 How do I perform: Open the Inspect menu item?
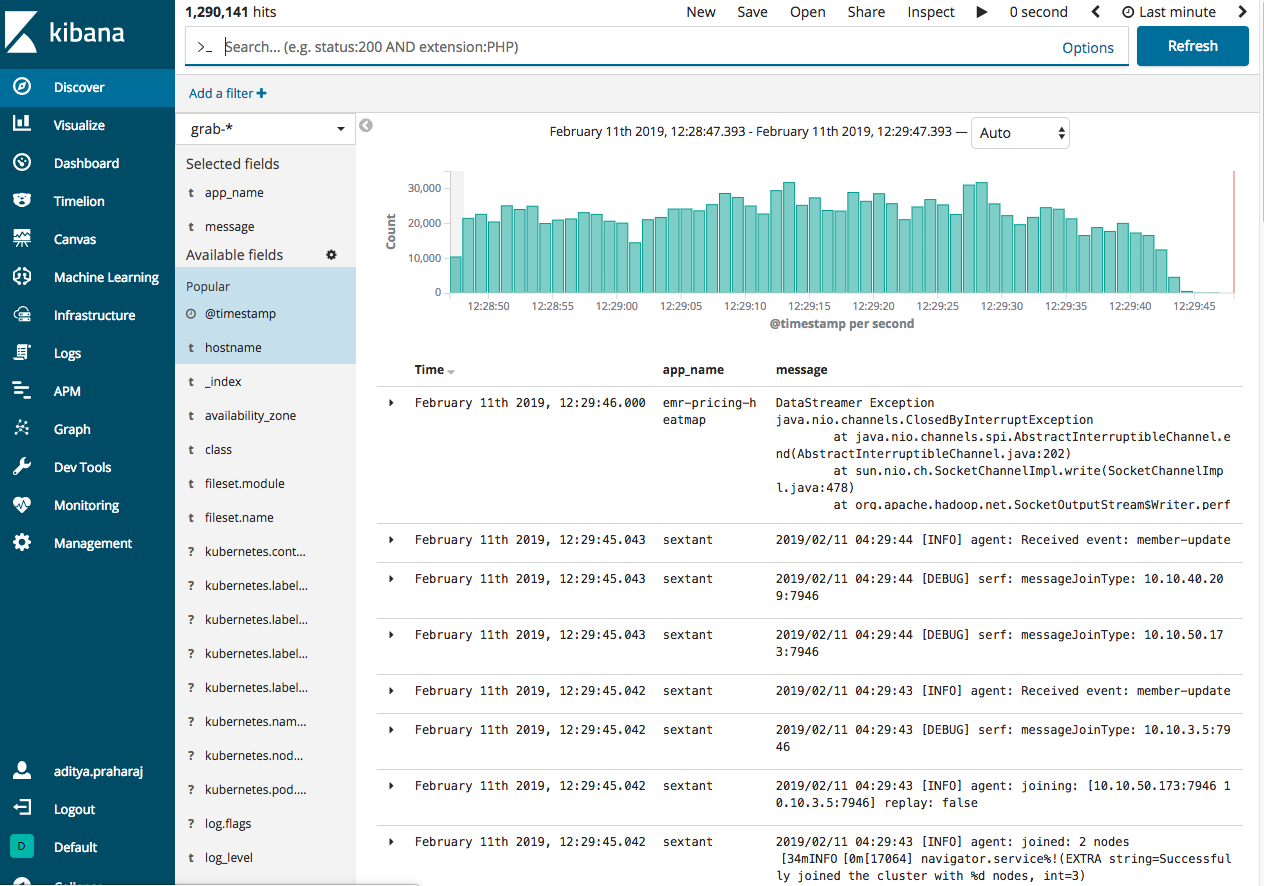pos(931,12)
